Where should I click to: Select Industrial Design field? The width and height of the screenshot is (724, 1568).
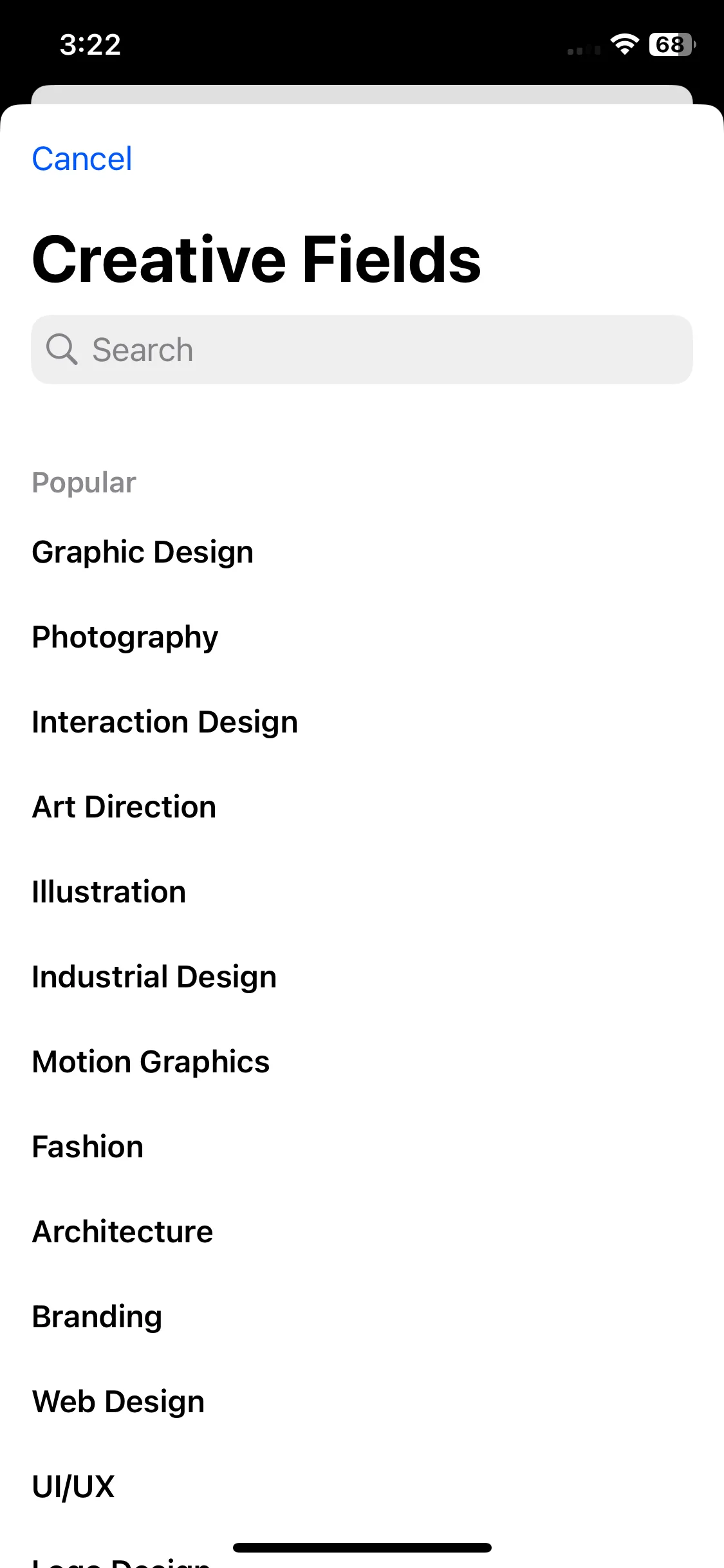tap(362, 977)
